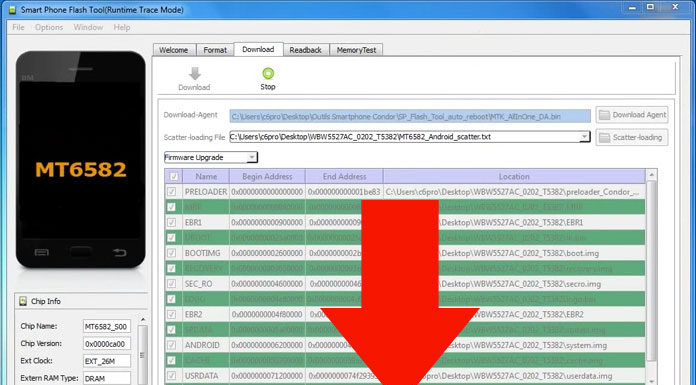696x385 pixels.
Task: Open the Help menu
Action: coord(122,28)
